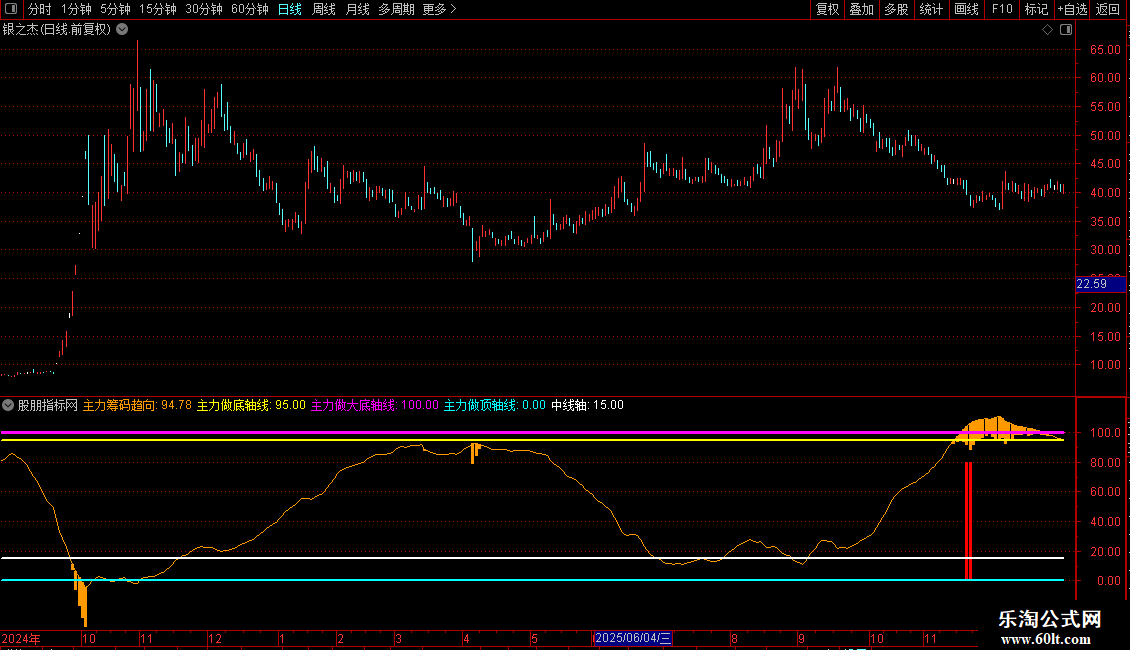Open F10 company information
The width and height of the screenshot is (1130, 650).
tap(1001, 9)
